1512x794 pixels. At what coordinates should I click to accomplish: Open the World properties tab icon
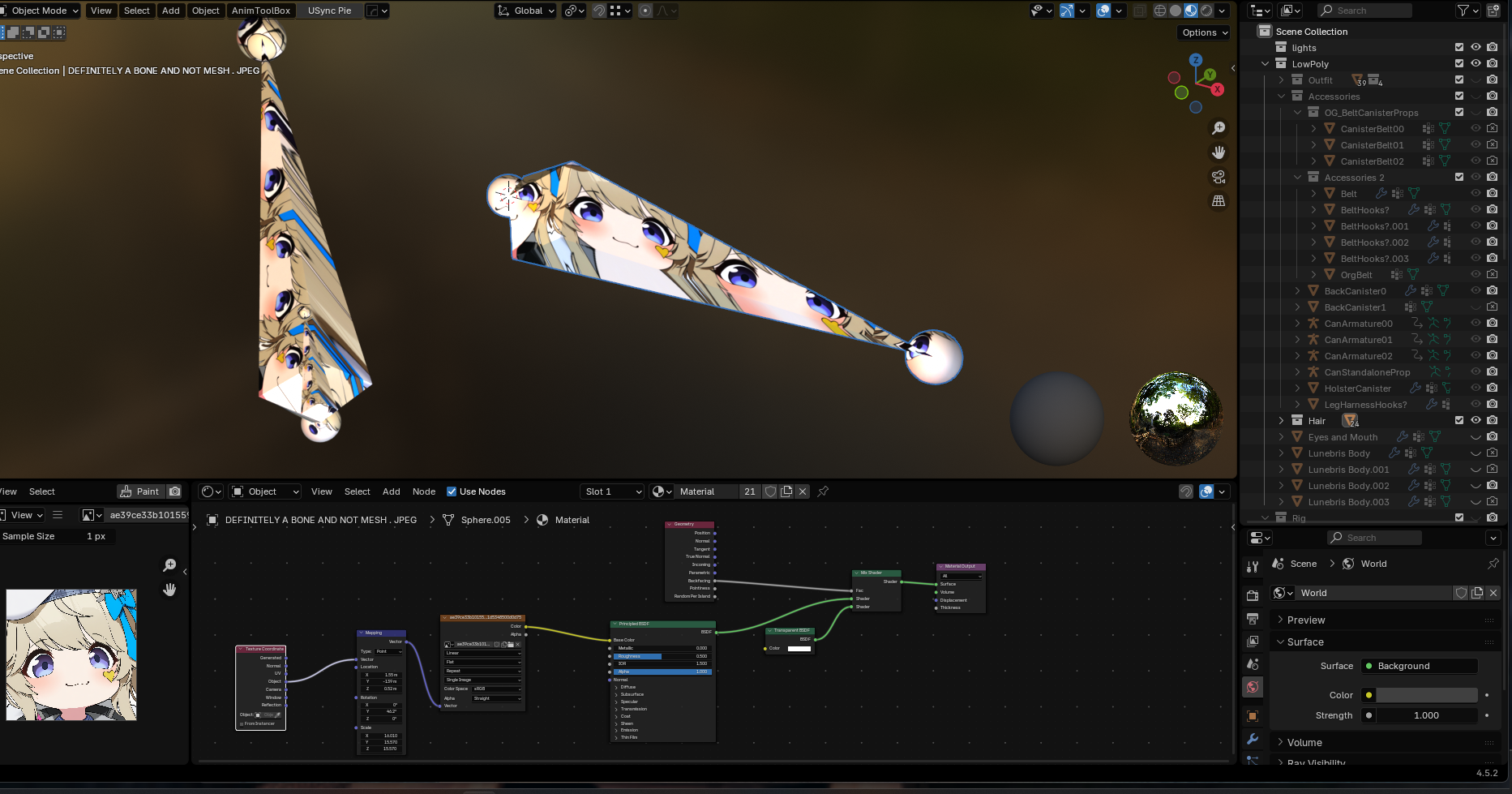[1253, 687]
